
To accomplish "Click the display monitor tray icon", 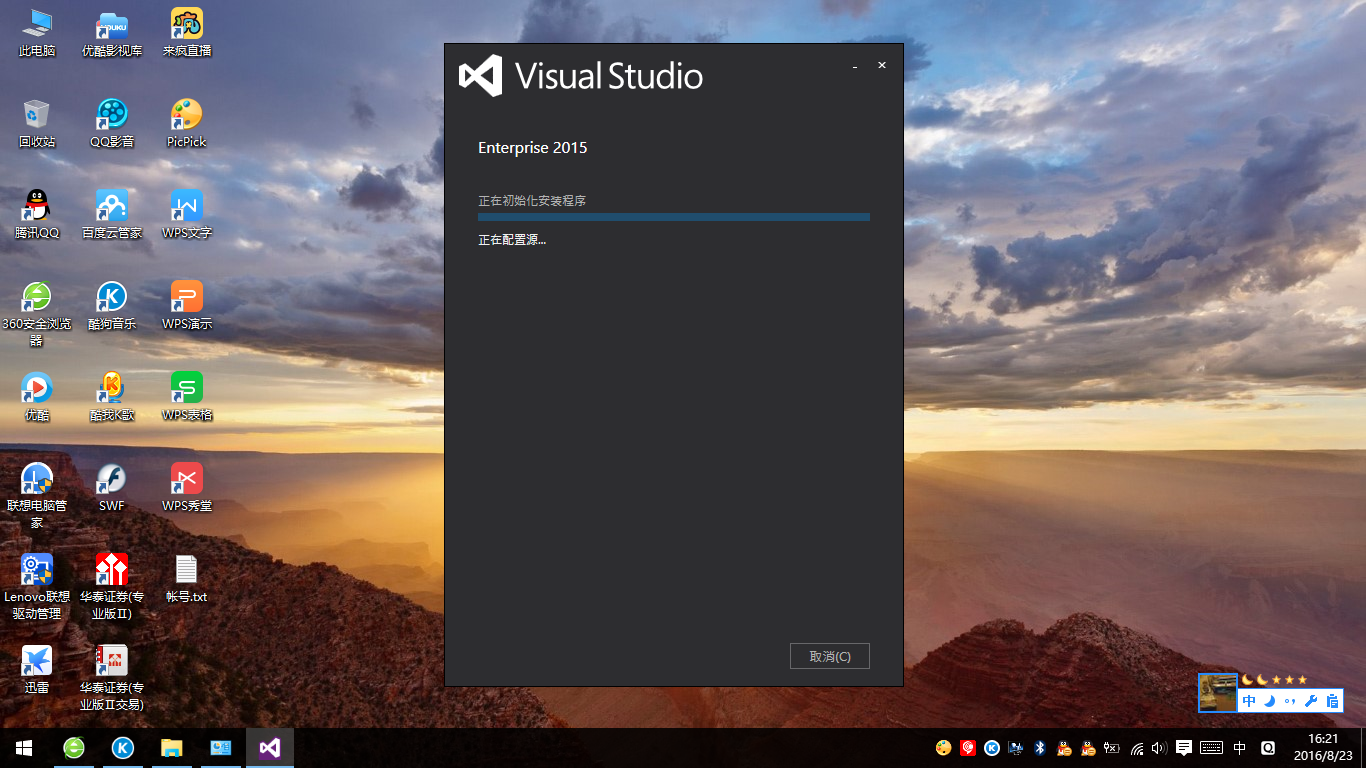I will [1016, 748].
